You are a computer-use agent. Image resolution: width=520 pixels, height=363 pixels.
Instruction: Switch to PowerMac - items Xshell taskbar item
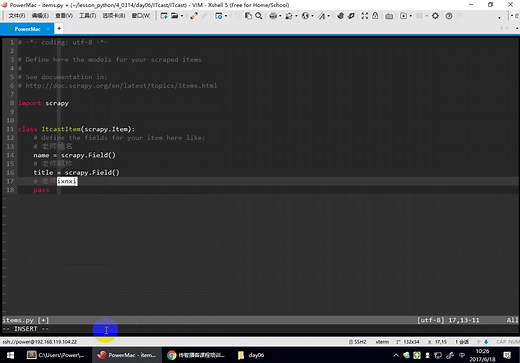click(127, 355)
